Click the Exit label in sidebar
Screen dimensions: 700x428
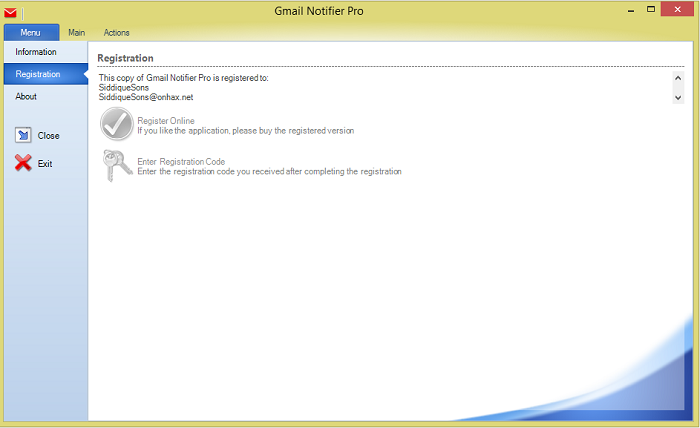[x=45, y=164]
